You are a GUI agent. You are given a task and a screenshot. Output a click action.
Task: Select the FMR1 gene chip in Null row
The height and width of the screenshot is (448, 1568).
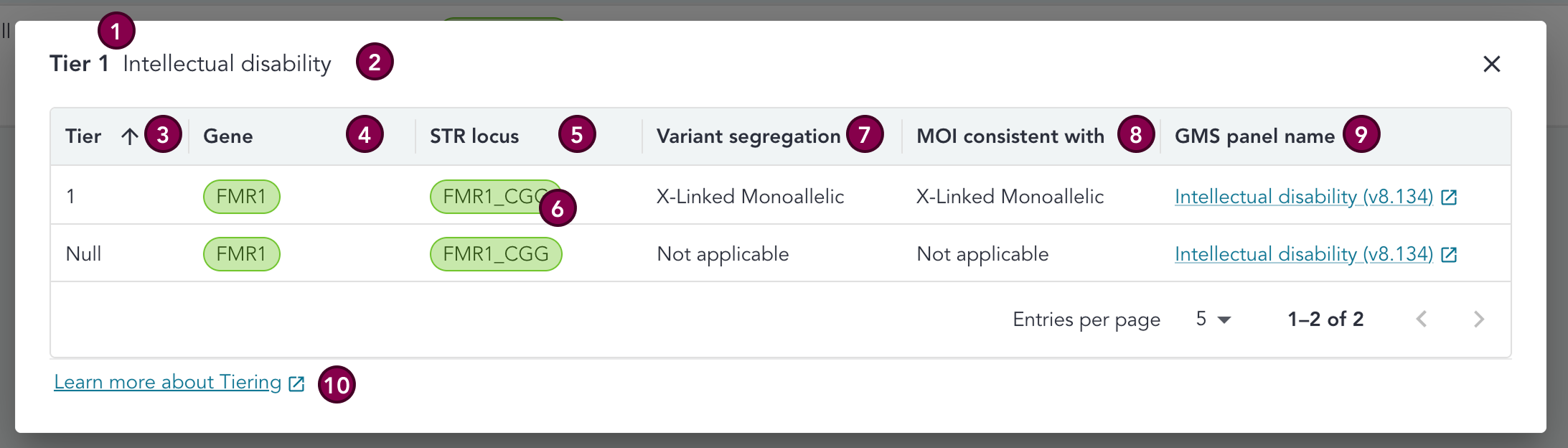(241, 254)
